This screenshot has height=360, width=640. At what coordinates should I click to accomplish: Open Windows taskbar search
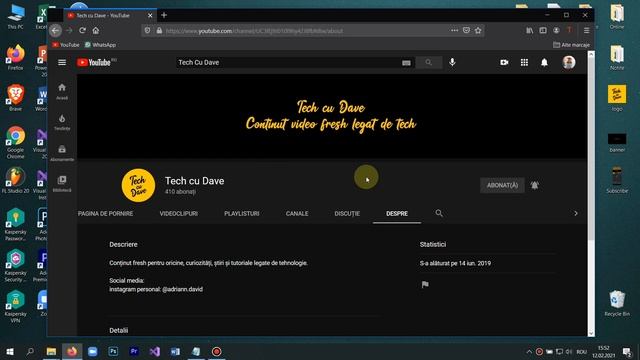(x=30, y=351)
